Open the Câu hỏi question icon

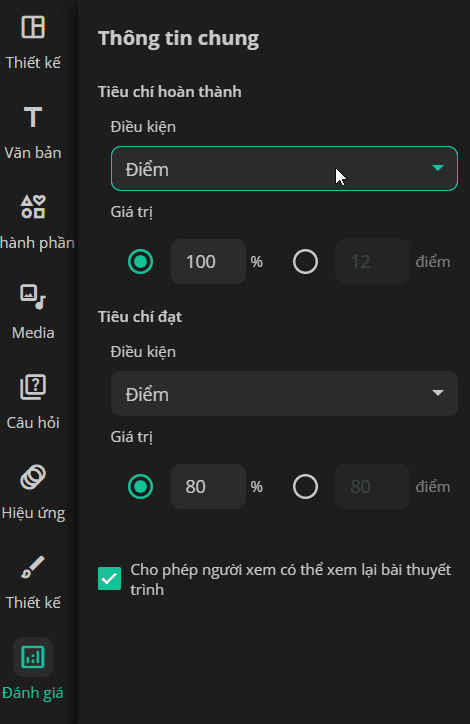(33, 386)
